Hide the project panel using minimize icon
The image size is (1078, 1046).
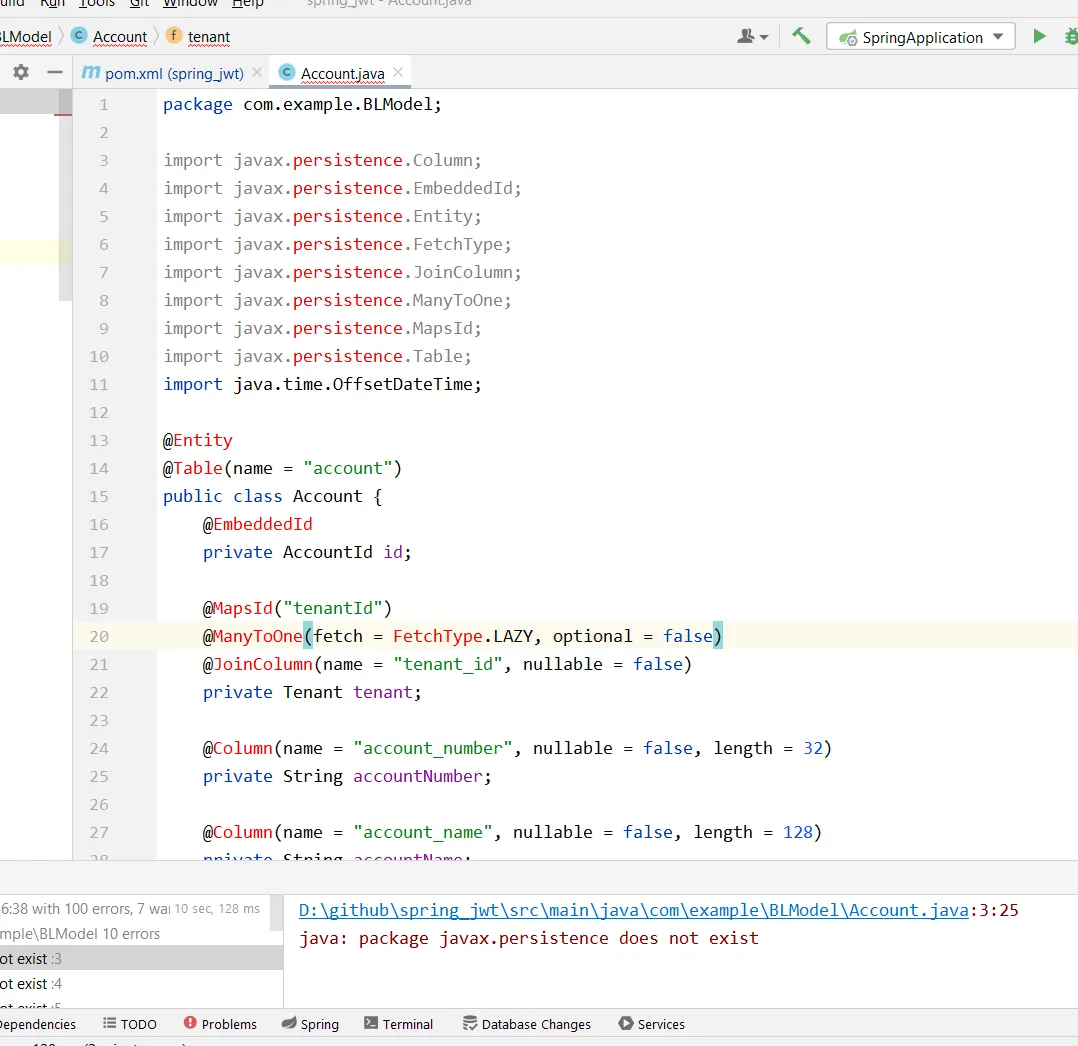55,72
